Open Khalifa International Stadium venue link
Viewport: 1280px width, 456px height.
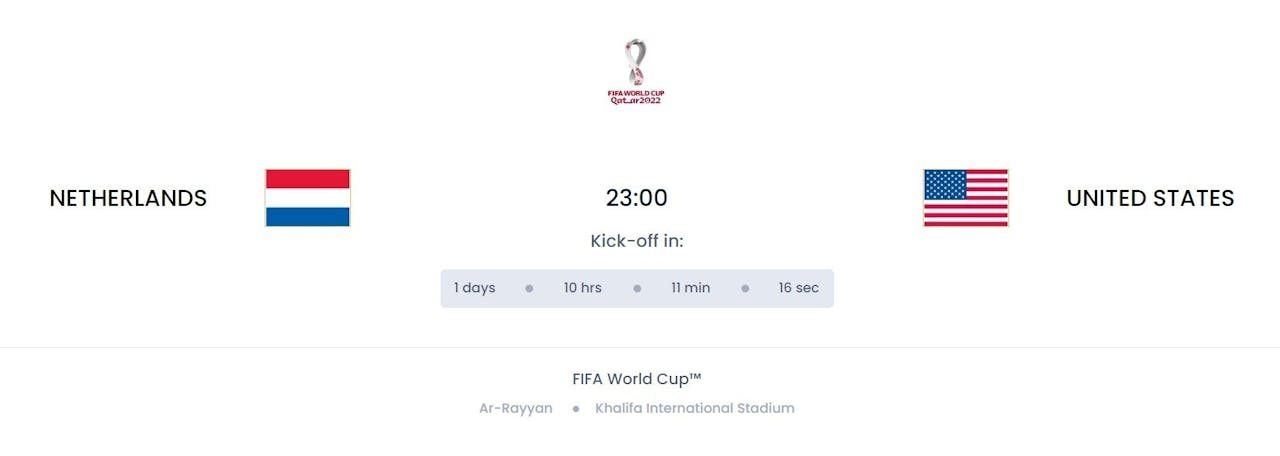[695, 408]
